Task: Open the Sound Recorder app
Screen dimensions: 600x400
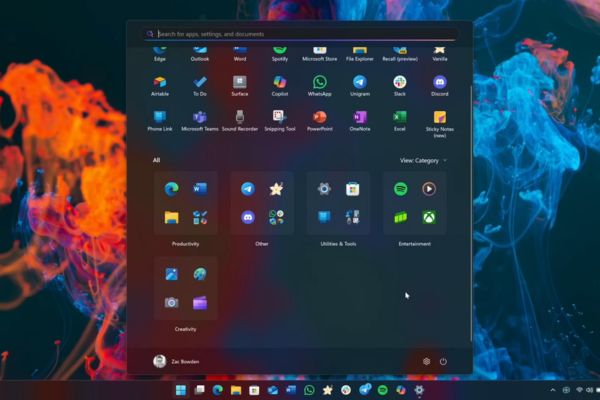Action: point(240,121)
